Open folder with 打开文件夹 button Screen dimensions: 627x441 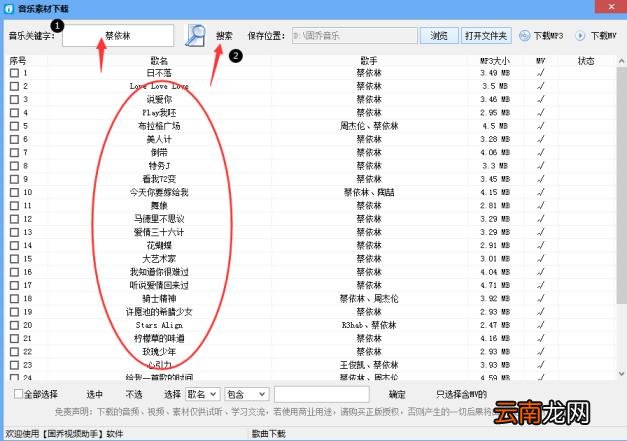coord(486,36)
